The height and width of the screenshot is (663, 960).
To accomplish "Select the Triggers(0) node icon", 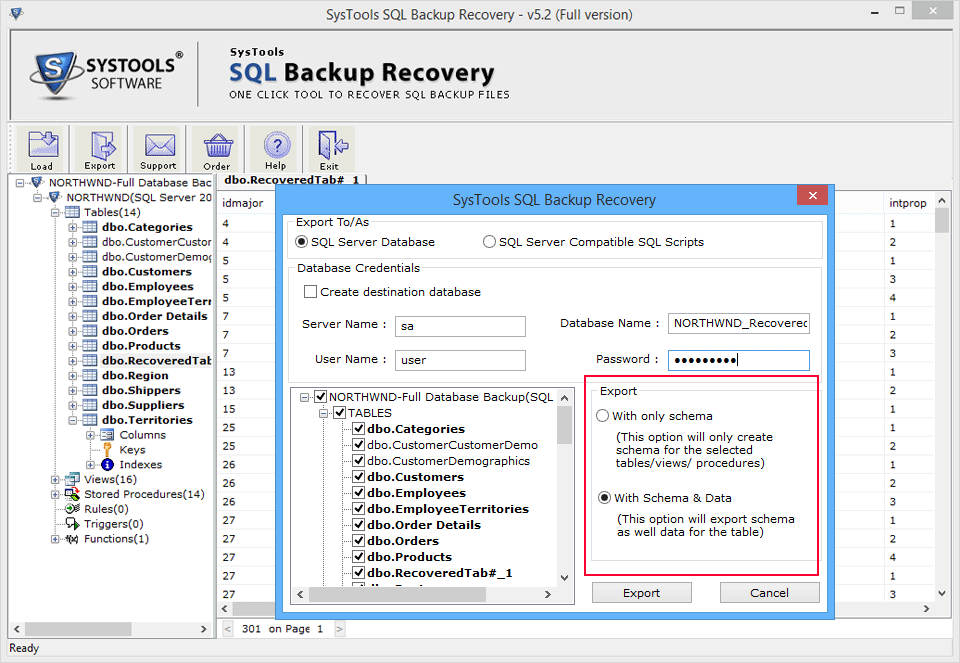I will click(x=72, y=524).
